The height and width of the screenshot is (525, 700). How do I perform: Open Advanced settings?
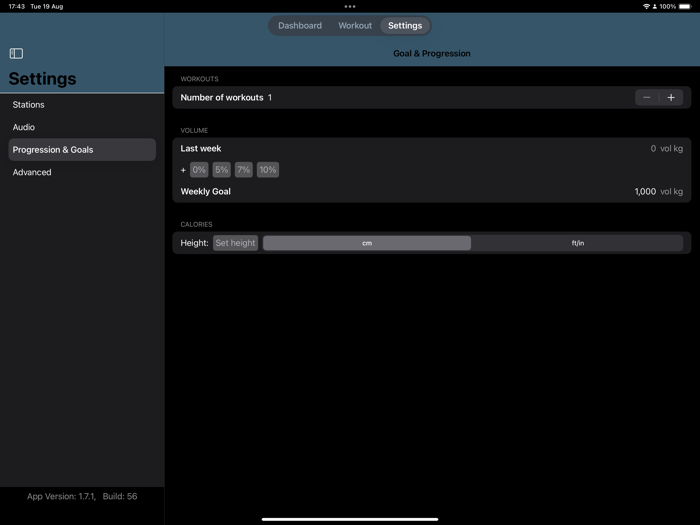[x=82, y=172]
